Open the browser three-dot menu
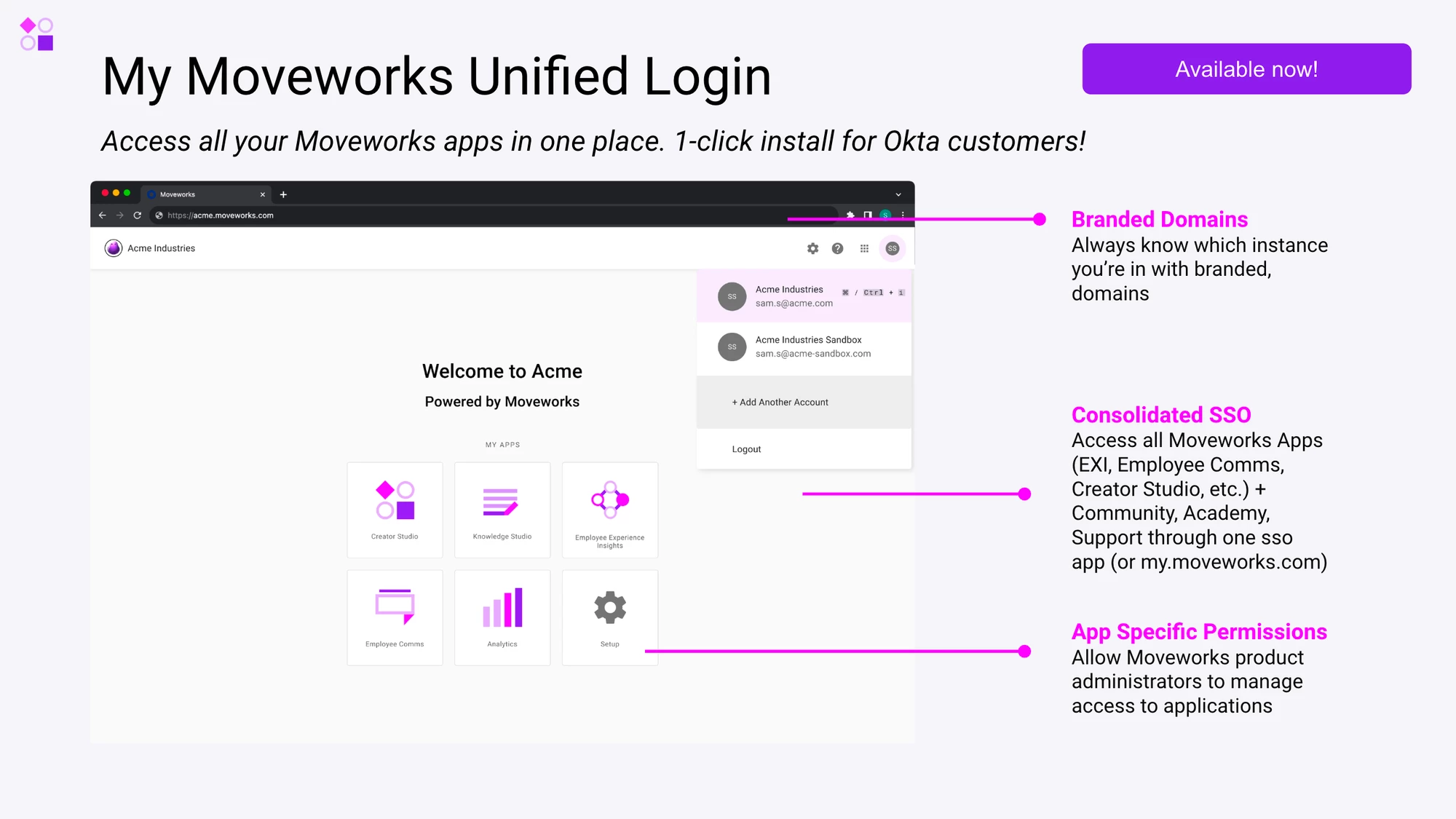The image size is (1456, 819). click(903, 215)
